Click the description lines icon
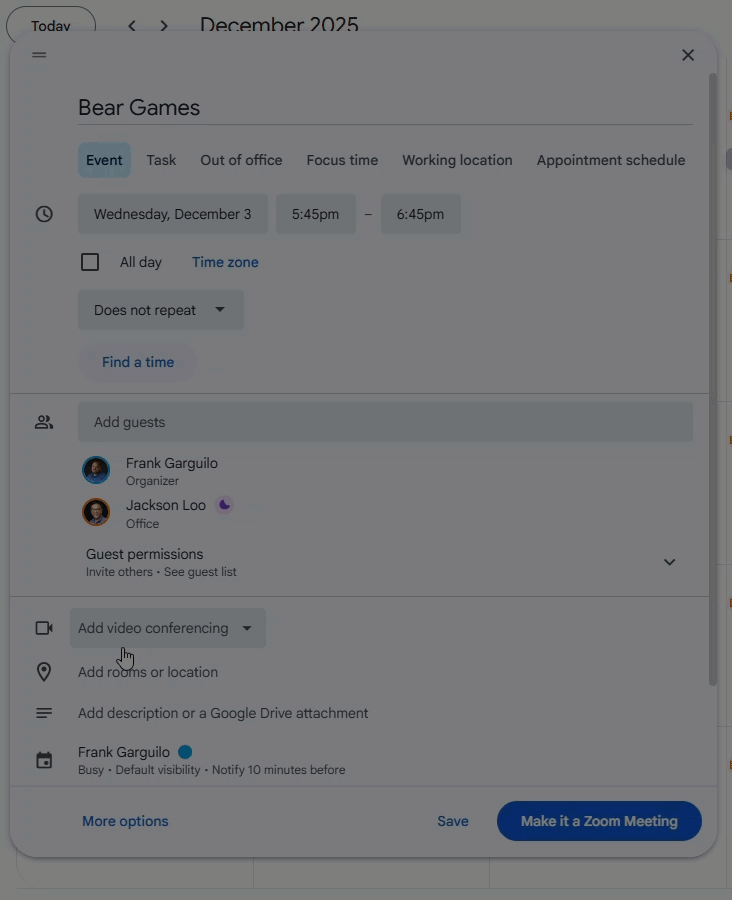 point(44,713)
